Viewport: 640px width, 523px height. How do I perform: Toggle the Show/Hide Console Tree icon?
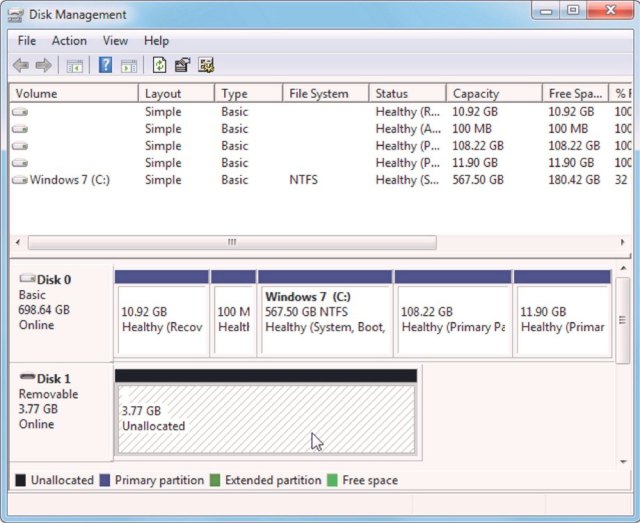point(74,66)
